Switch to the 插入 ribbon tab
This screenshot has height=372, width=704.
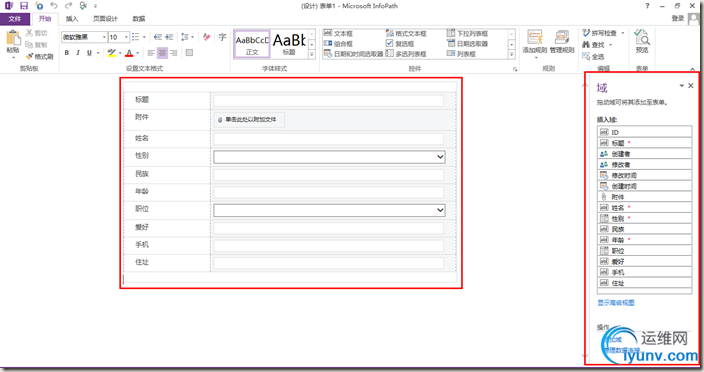[72, 19]
